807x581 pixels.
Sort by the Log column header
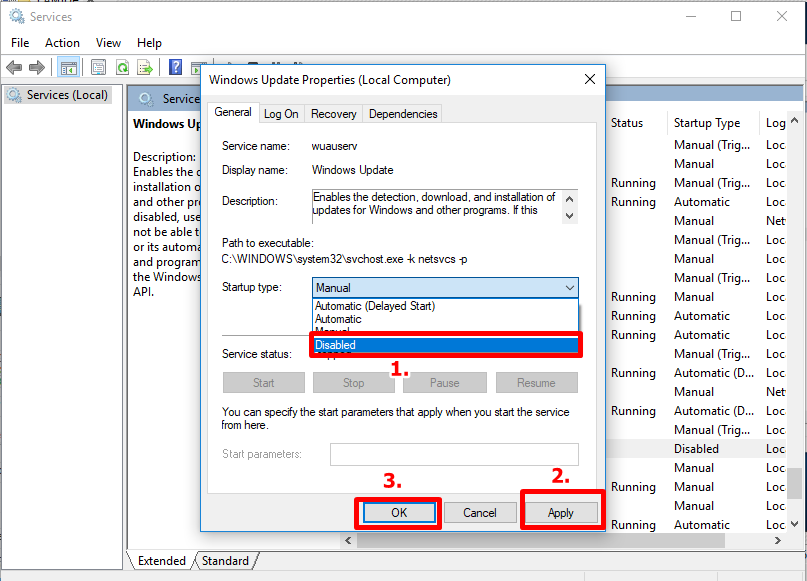click(774, 123)
